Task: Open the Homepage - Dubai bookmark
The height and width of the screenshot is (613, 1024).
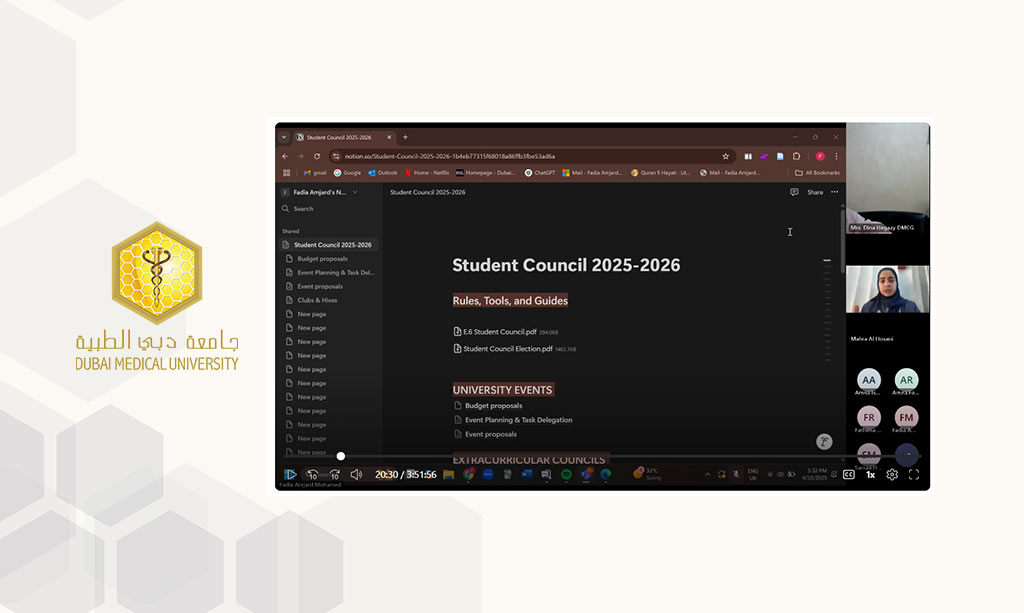Action: (486, 173)
